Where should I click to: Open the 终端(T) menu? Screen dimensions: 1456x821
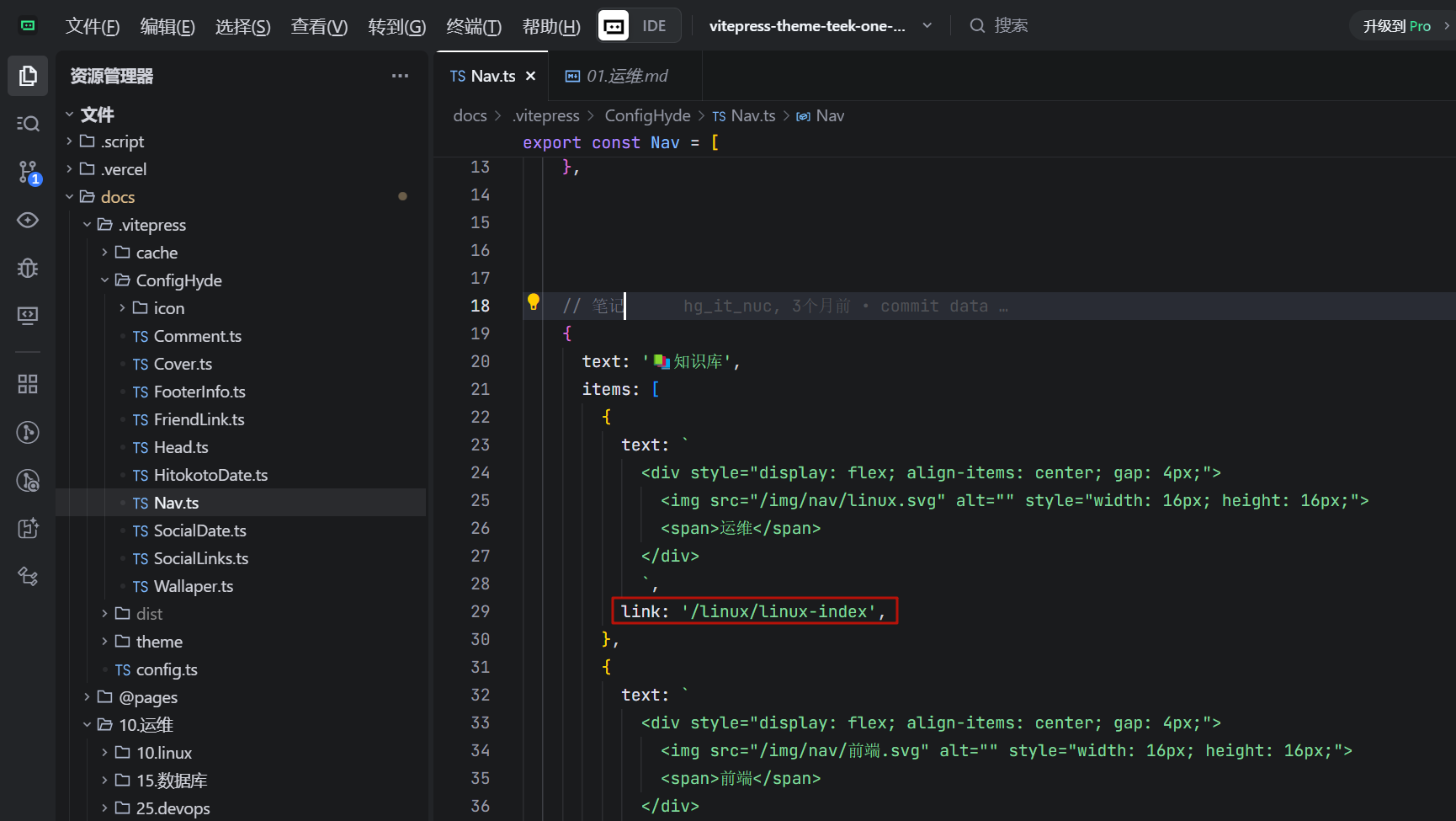click(x=474, y=26)
